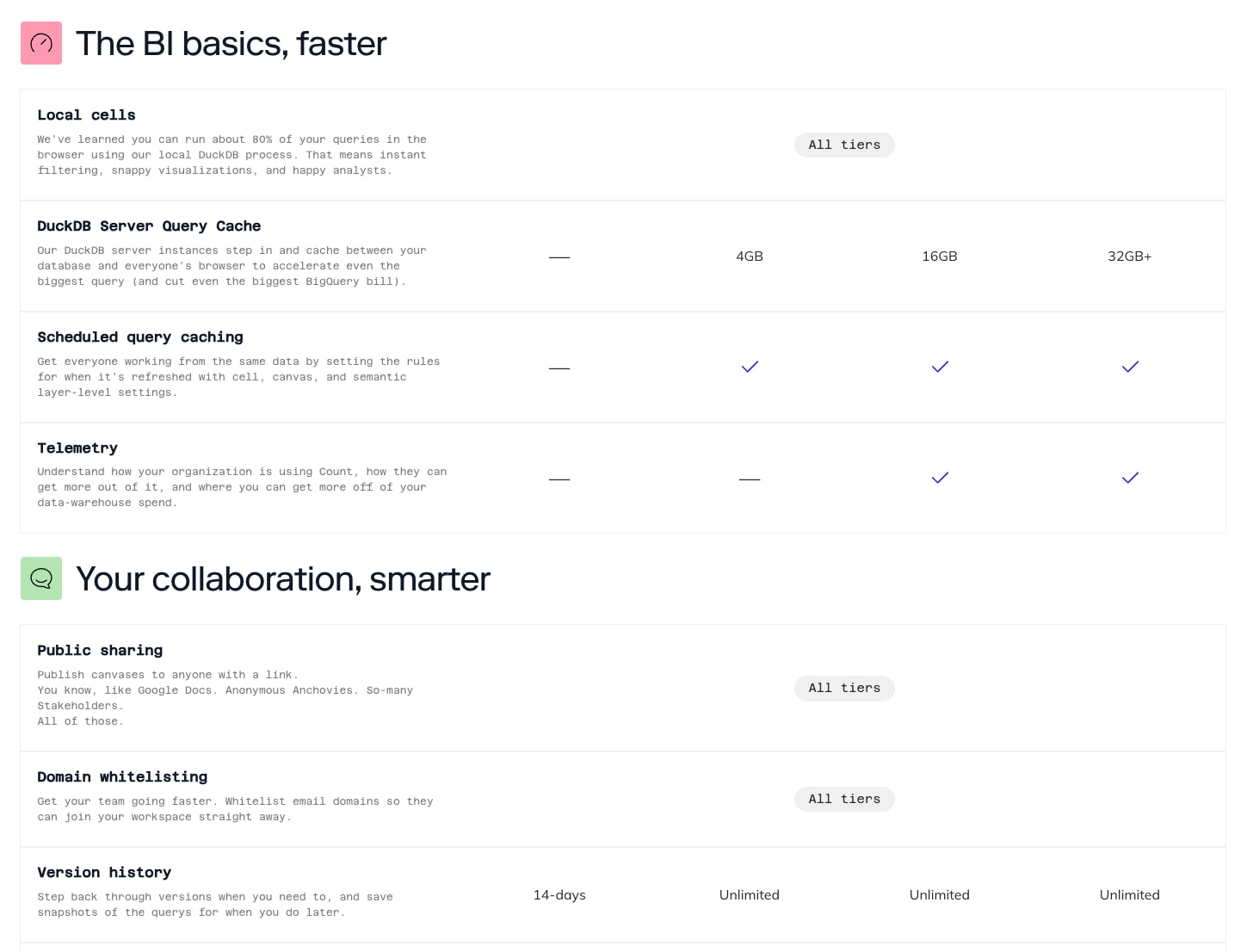1253x952 pixels.
Task: Click The BI basics, faster heading
Action: 231,44
